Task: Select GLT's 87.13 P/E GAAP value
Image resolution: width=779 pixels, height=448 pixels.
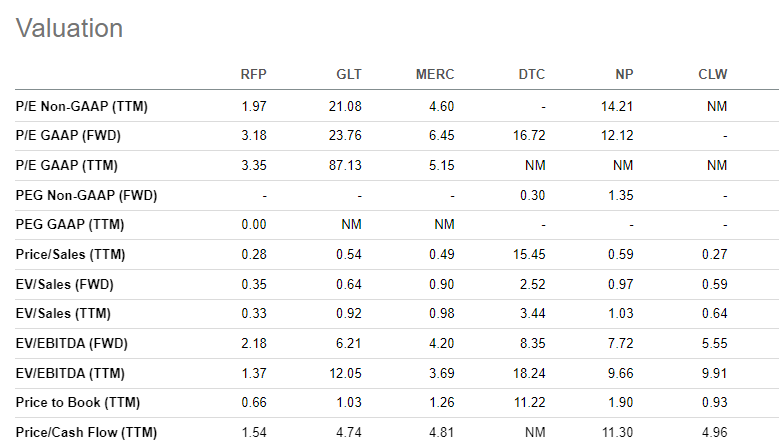Action: coord(345,165)
